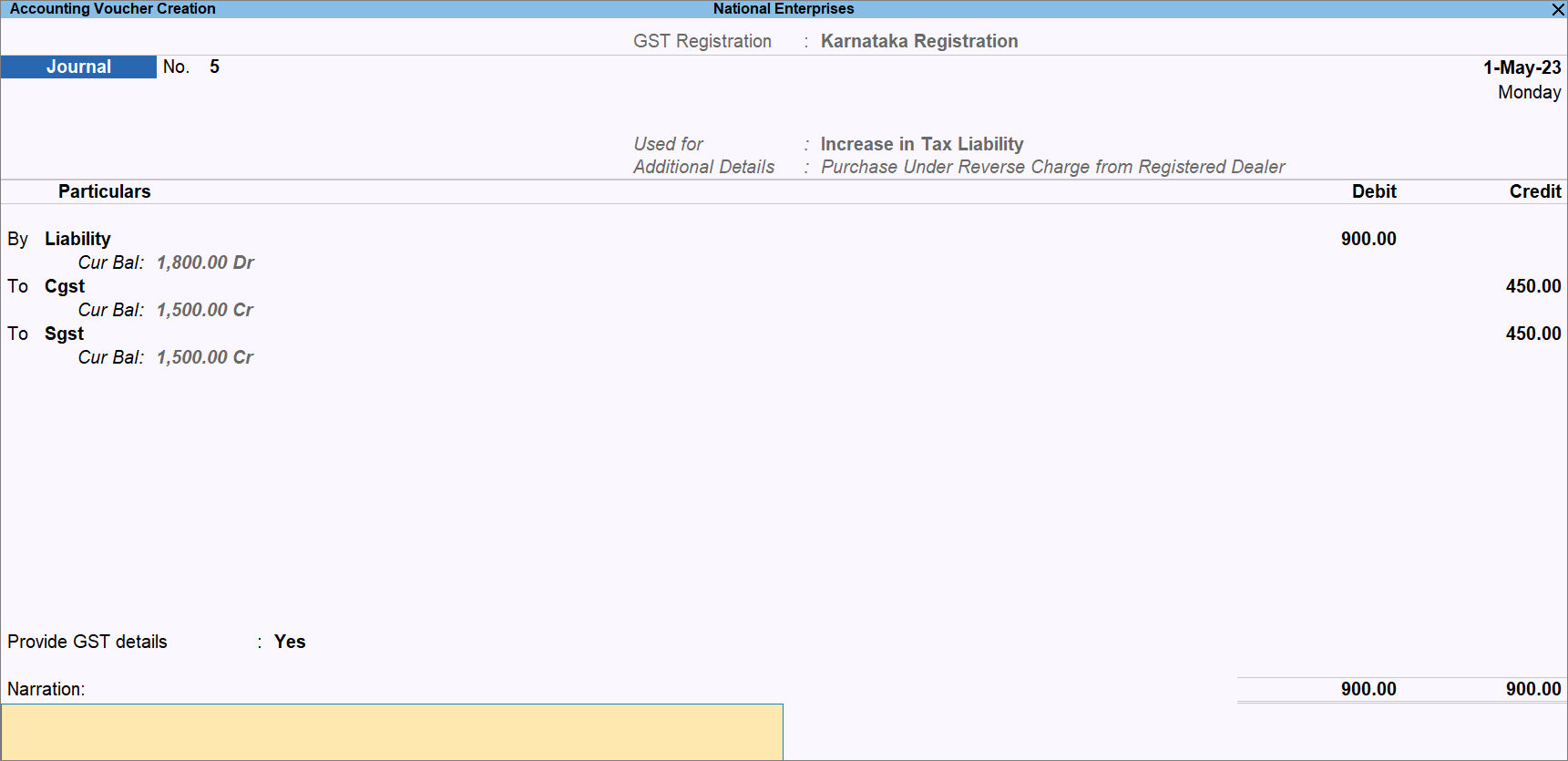The height and width of the screenshot is (761, 1568).
Task: Click the voucher date 1-May-23
Action: click(x=1521, y=67)
